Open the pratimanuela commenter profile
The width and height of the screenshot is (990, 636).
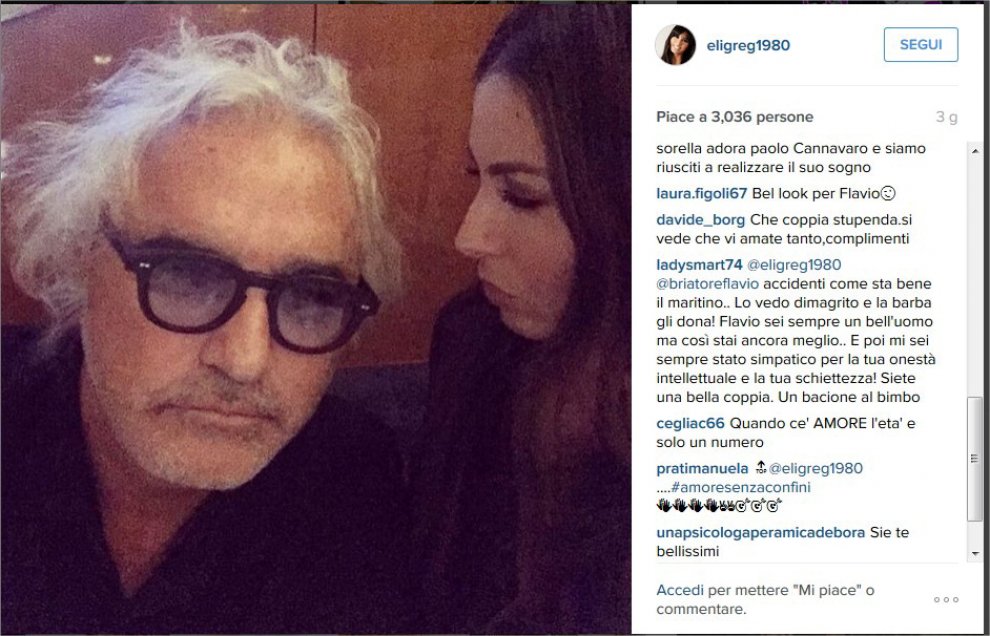pyautogui.click(x=702, y=469)
